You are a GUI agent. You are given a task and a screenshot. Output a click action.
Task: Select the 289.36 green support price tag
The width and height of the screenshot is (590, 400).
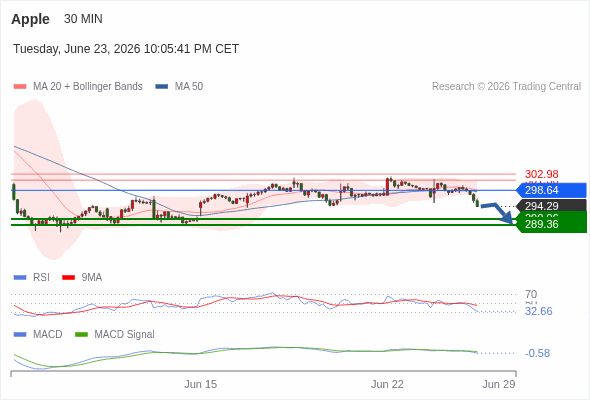tap(551, 224)
